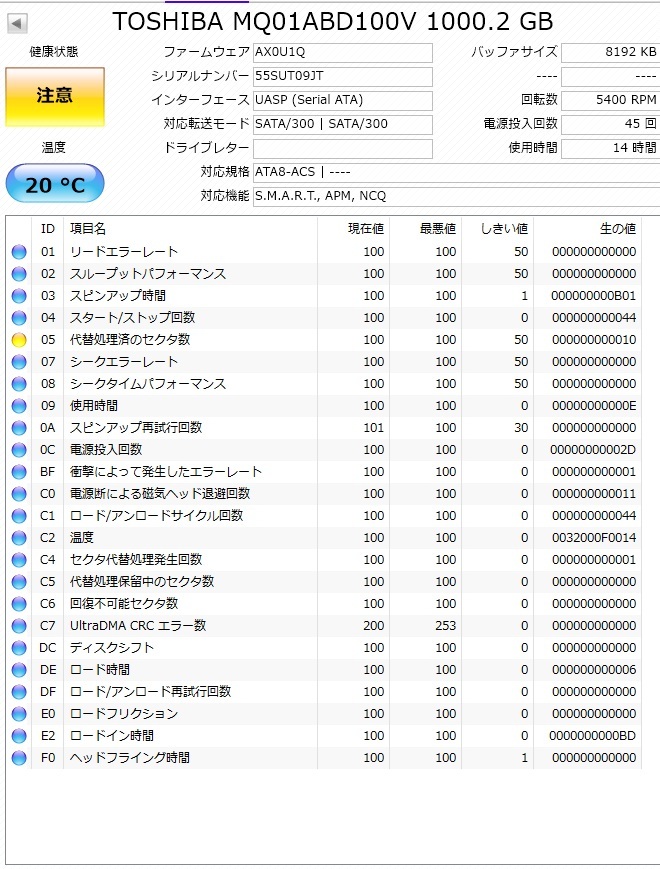The image size is (660, 869).
Task: Select the スループットパフォーマンス attribute name
Action: (147, 274)
